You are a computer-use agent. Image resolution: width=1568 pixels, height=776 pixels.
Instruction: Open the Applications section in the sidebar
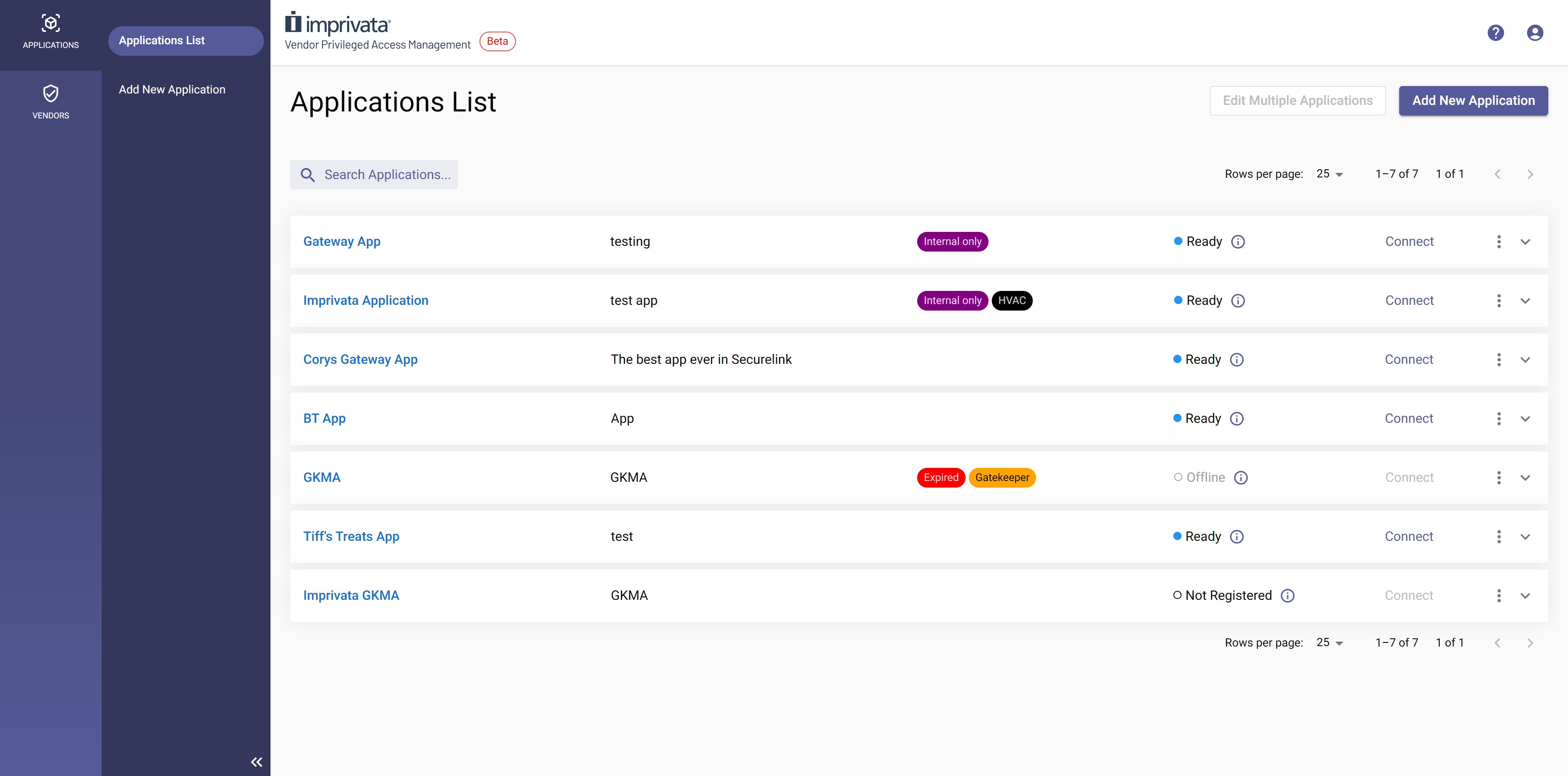coord(50,32)
